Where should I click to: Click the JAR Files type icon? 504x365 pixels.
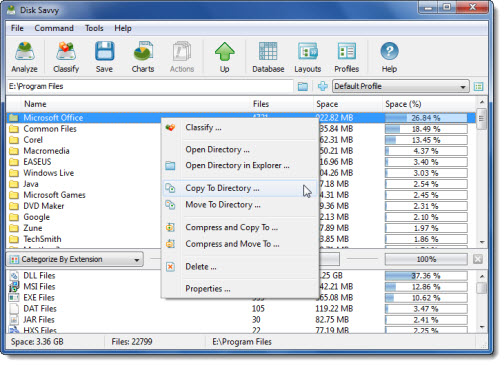(14, 320)
